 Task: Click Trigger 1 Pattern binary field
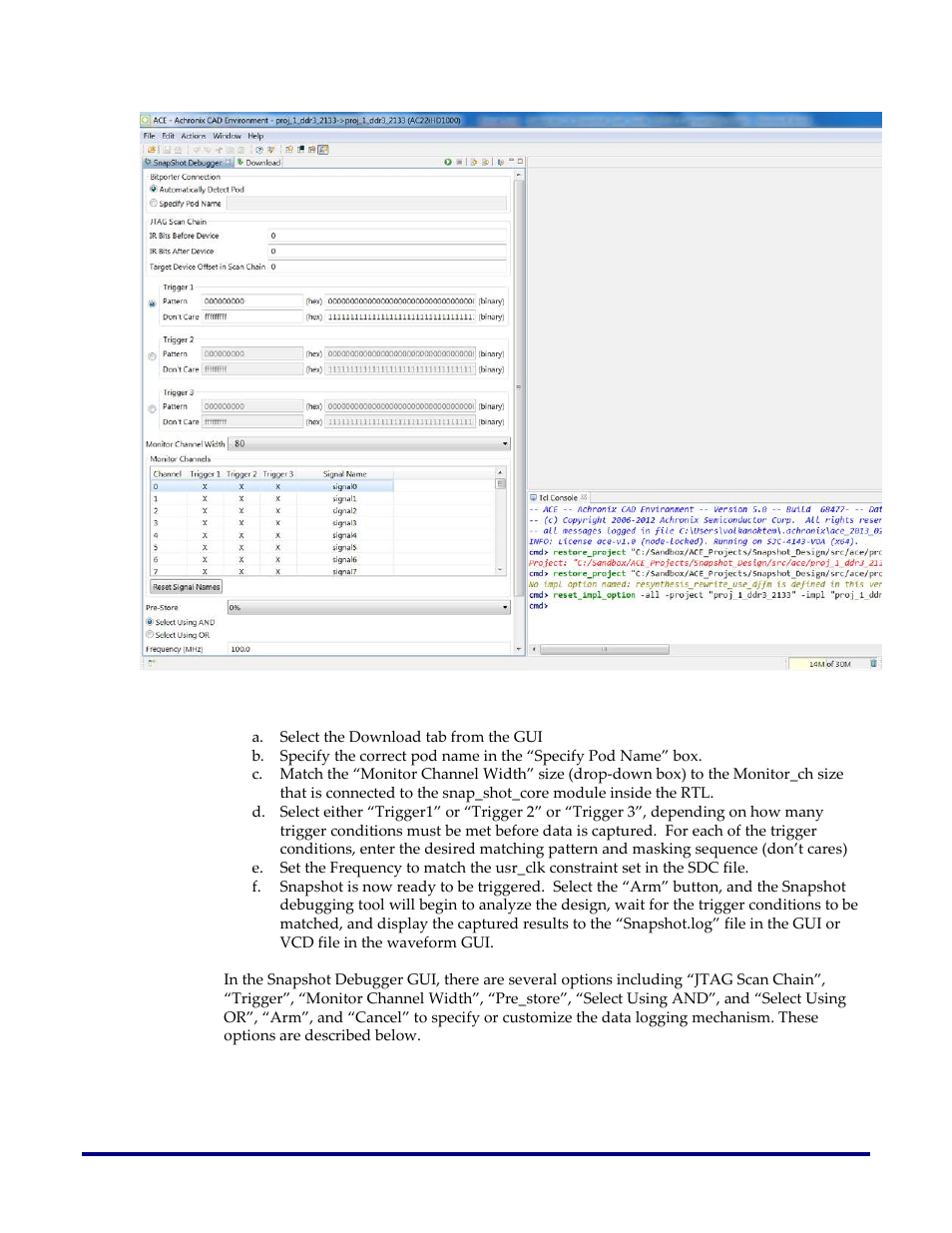click(x=400, y=301)
